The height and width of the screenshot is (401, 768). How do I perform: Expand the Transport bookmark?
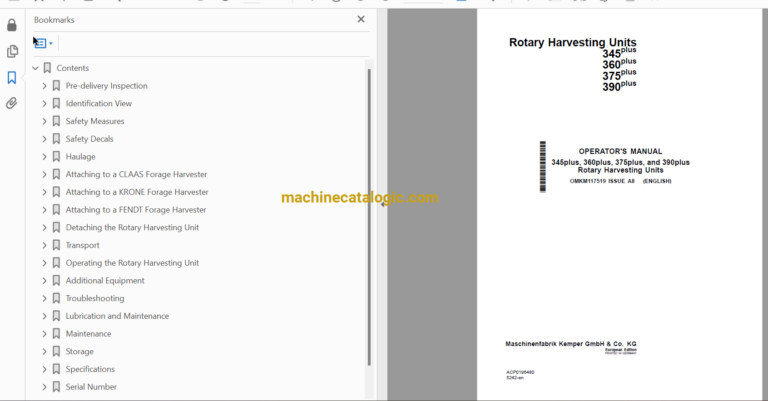click(45, 245)
